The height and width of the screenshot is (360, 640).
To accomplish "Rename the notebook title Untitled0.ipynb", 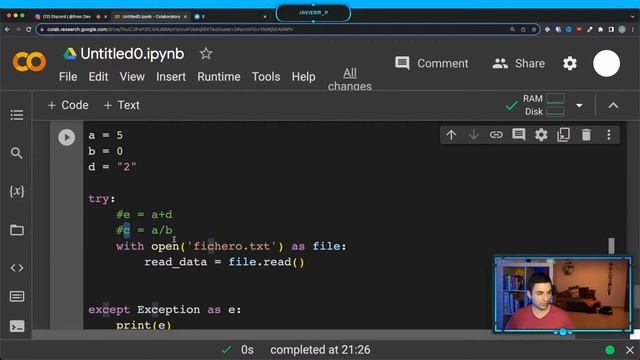I will point(132,54).
